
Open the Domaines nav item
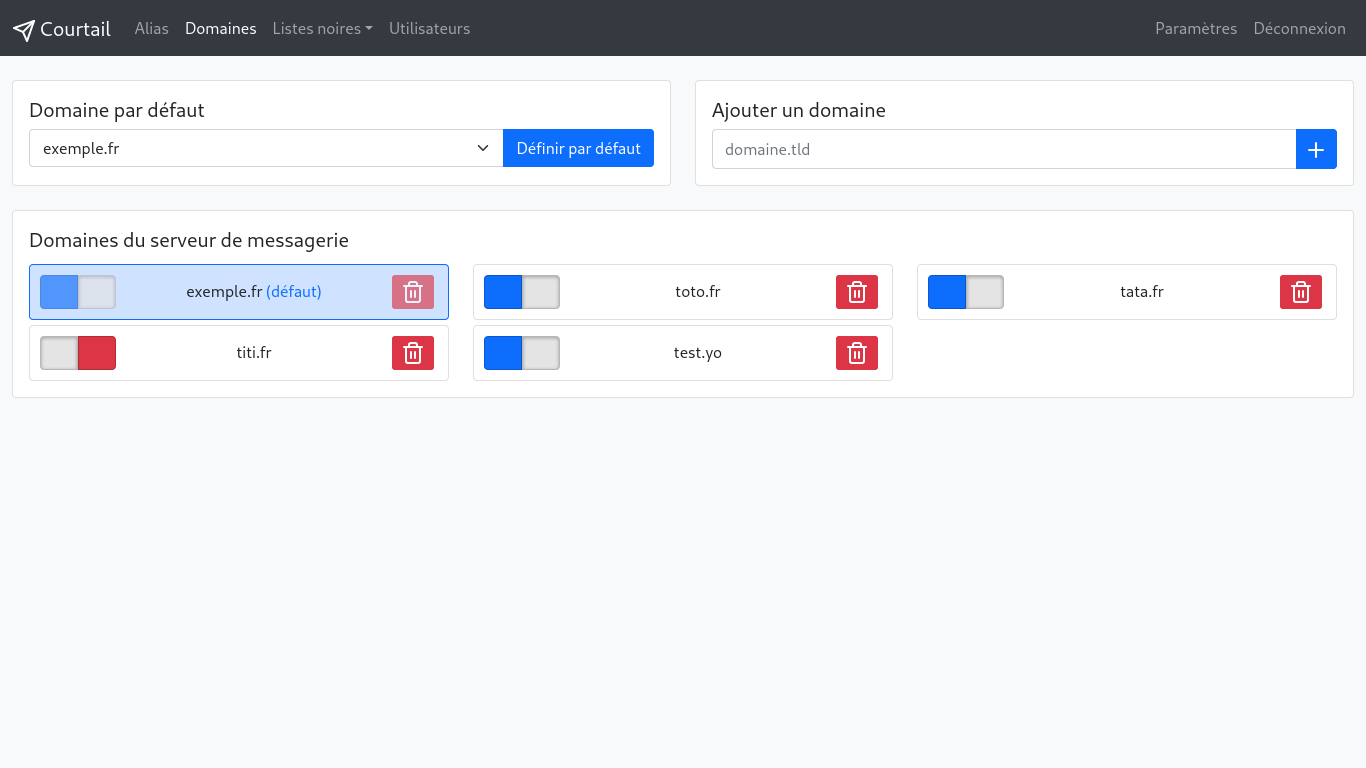221,28
